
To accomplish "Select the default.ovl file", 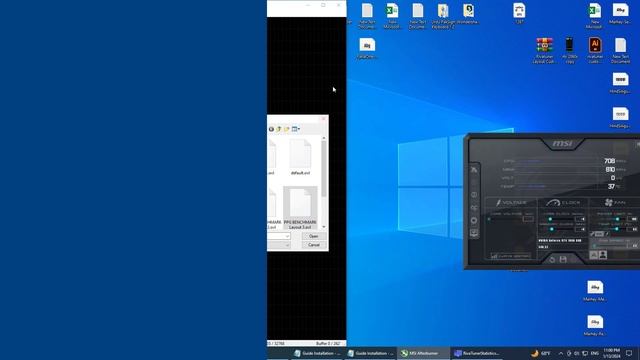I will click(300, 158).
